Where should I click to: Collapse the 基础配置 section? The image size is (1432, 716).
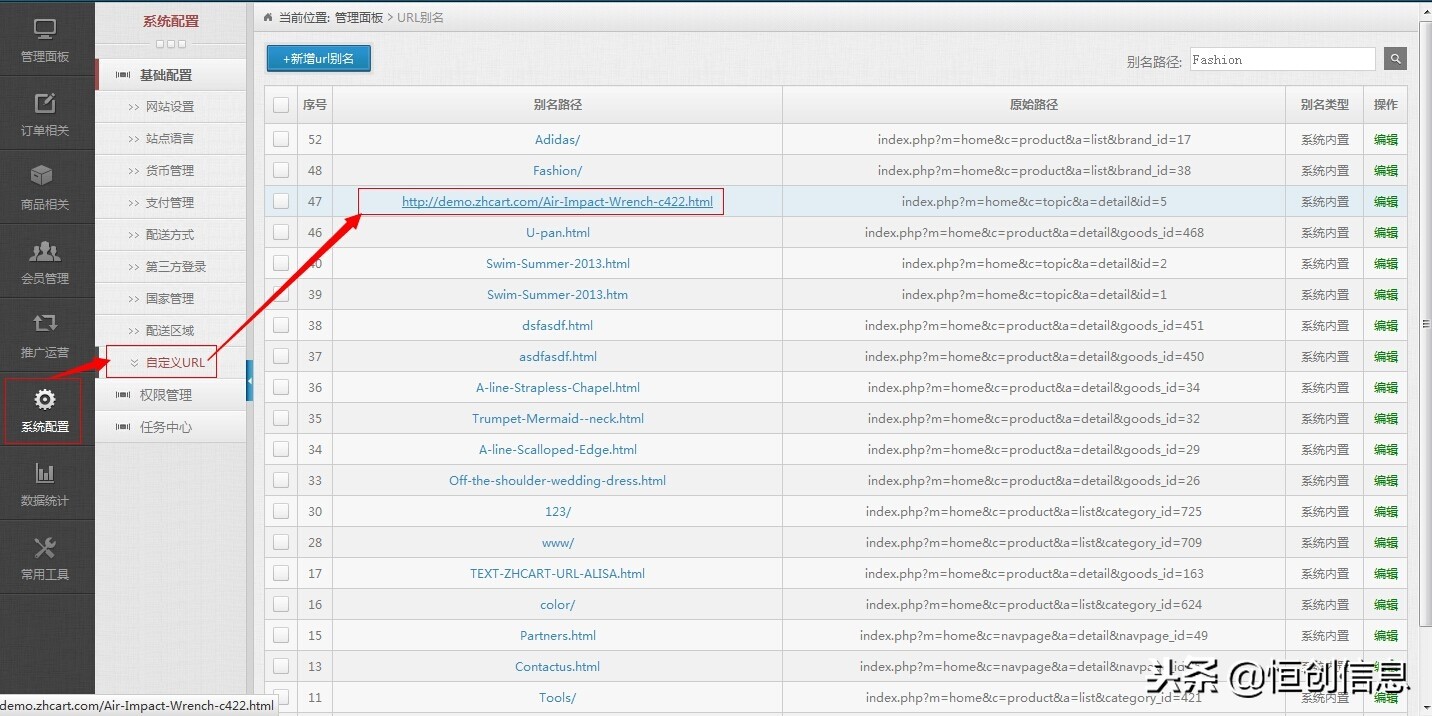pos(171,75)
